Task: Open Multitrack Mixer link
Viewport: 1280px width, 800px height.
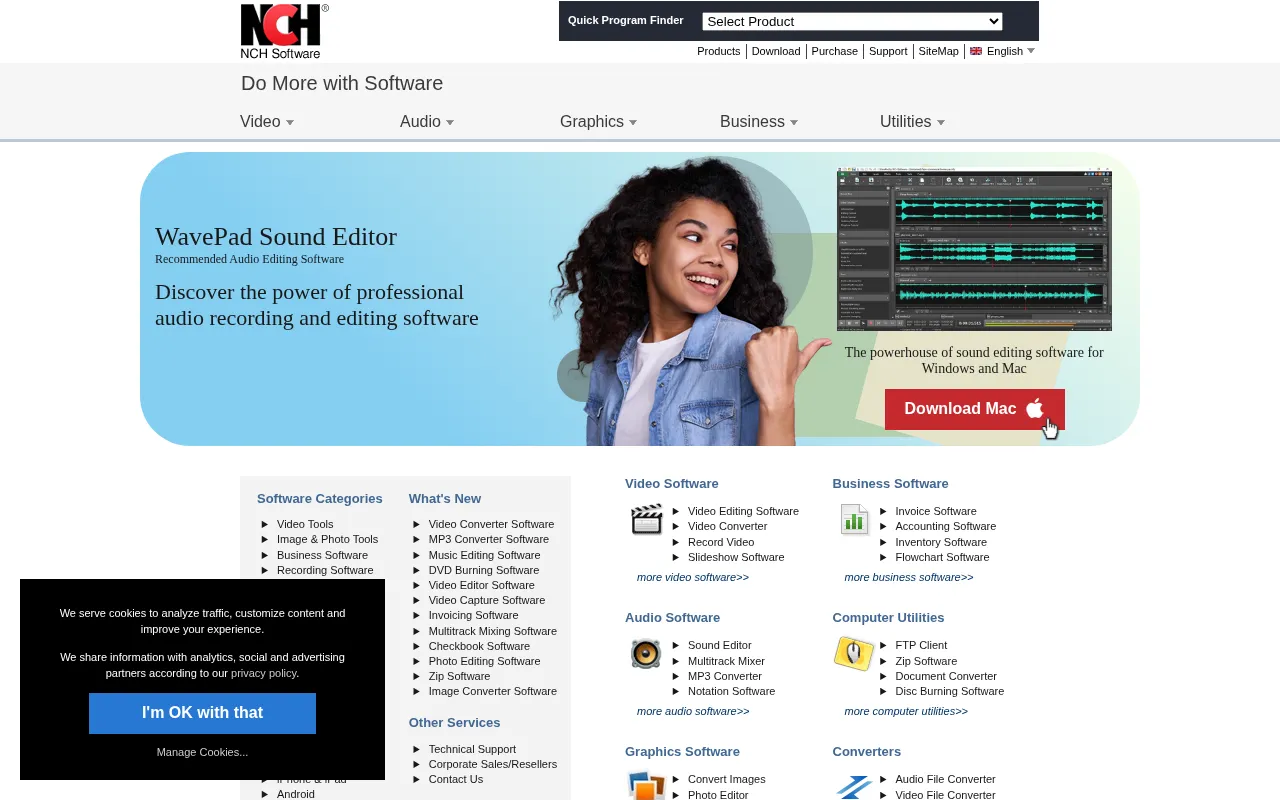Action: click(x=727, y=661)
